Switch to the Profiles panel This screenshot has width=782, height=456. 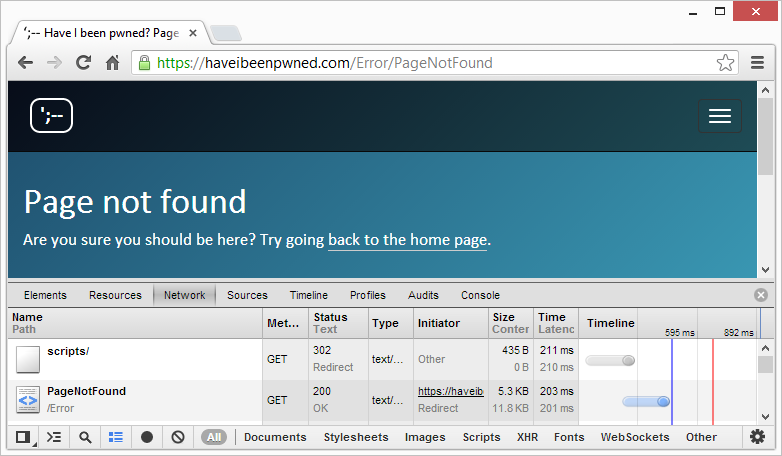click(368, 295)
